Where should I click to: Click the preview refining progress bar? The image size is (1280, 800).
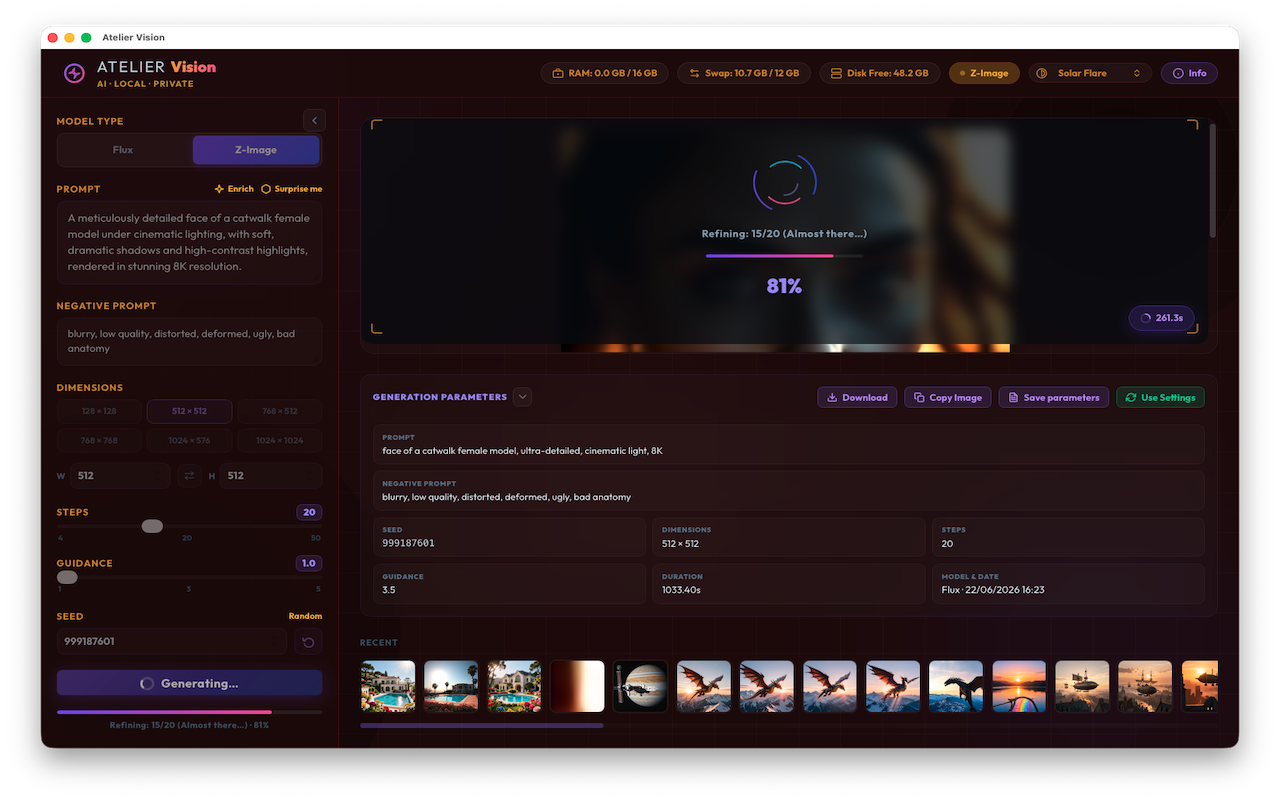[x=784, y=256]
